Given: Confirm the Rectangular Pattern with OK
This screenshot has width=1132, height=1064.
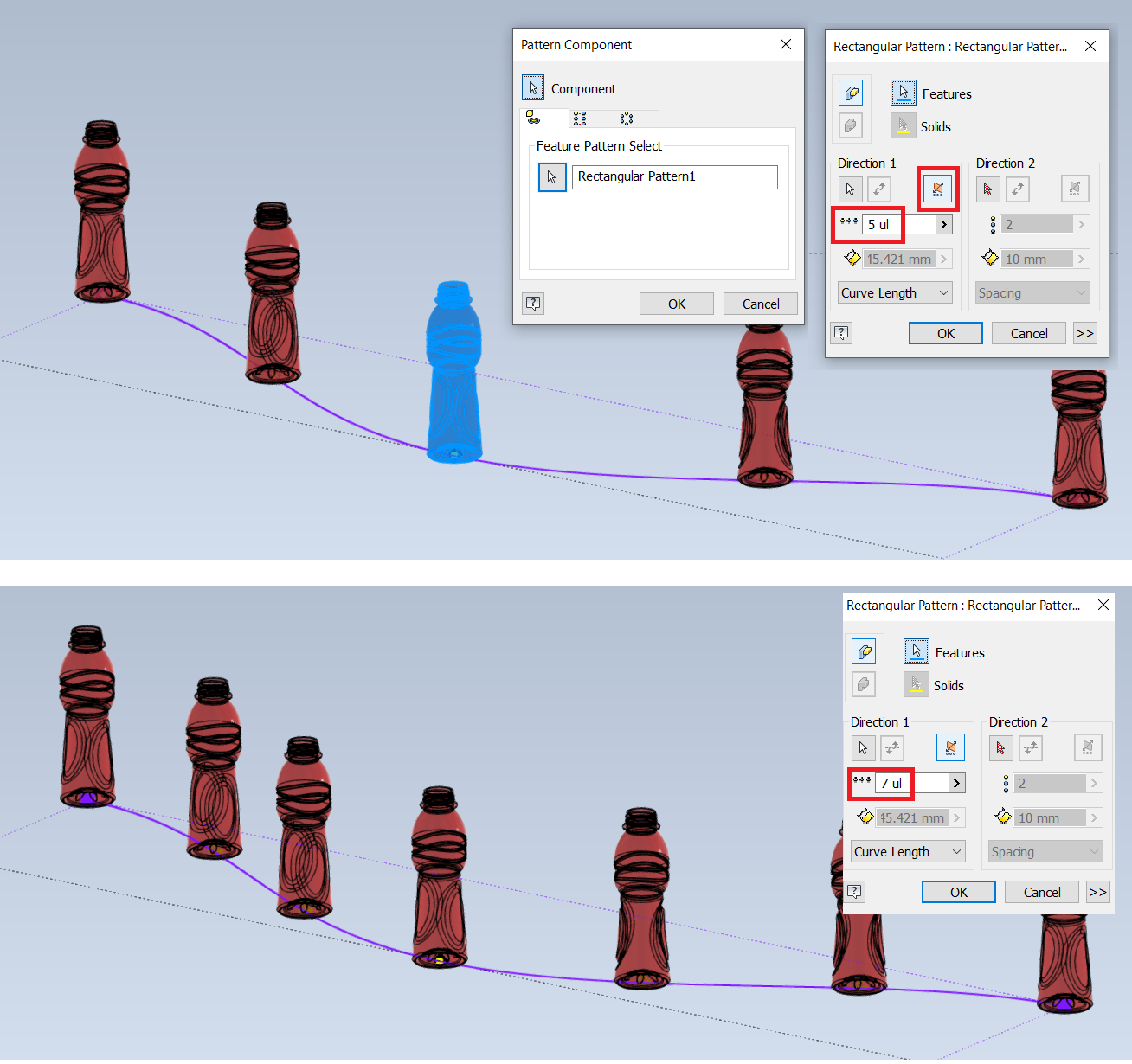Looking at the screenshot, I should tap(945, 333).
